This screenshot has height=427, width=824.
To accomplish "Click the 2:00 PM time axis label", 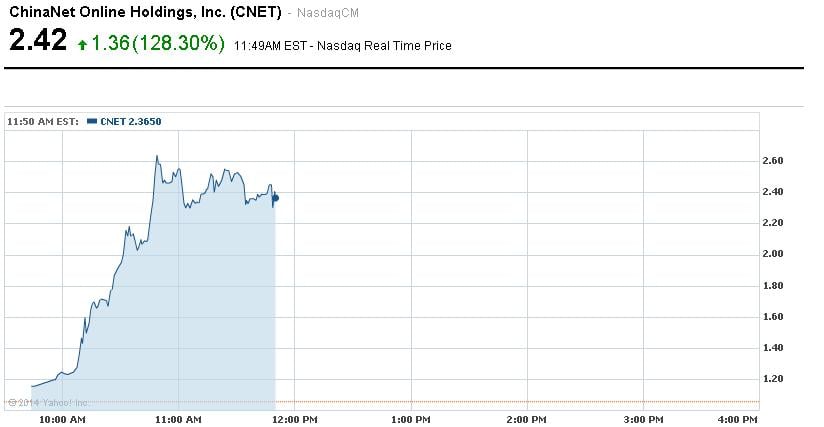I will [529, 419].
